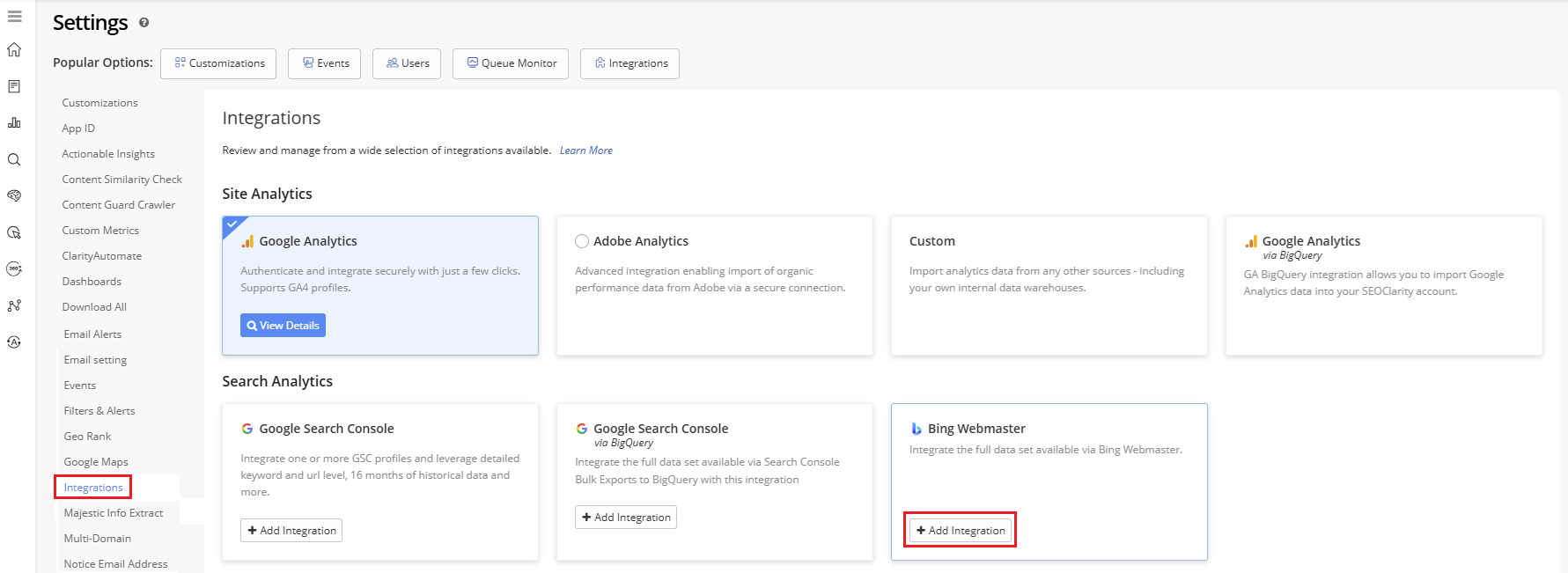This screenshot has width=1568, height=573.
Task: Follow the Learn More link
Action: tap(586, 151)
